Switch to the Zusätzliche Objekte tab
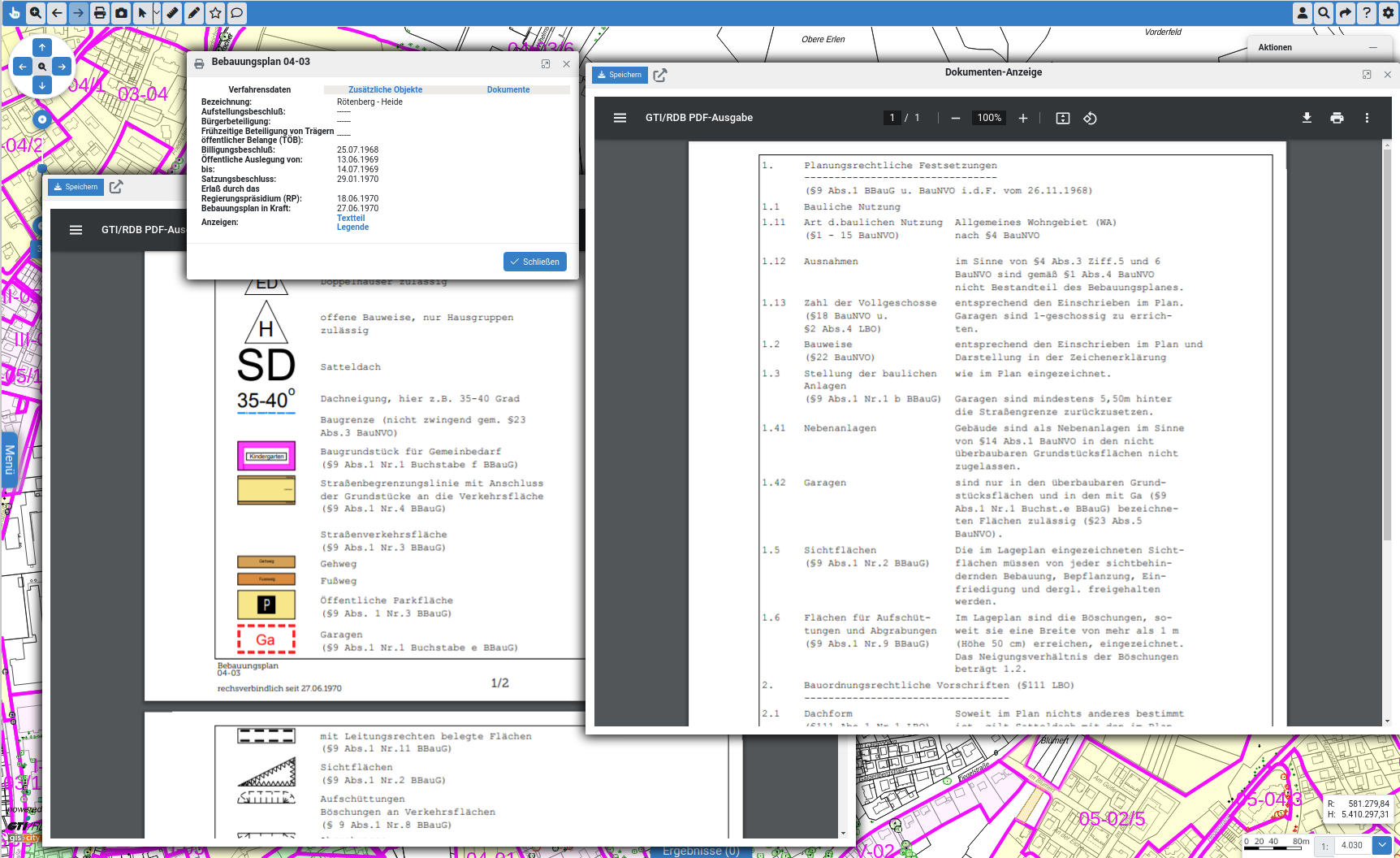Viewport: 1400px width, 858px height. [385, 90]
